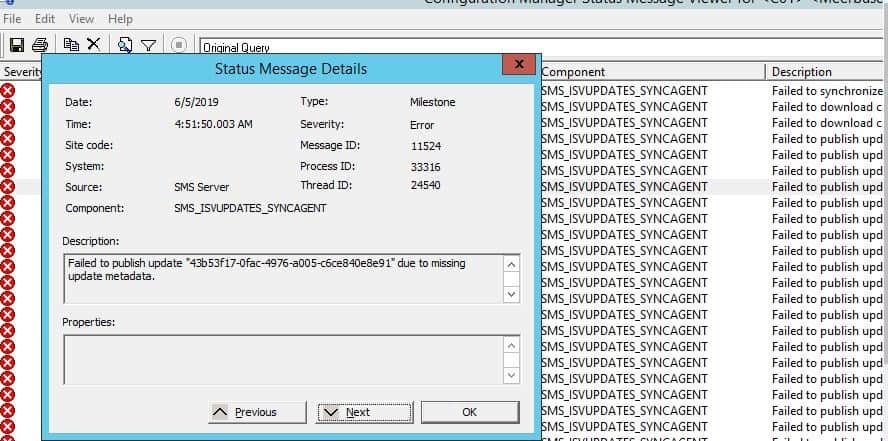Close the Status Message Details dialog
Screen dimensions: 888x441
[518, 65]
